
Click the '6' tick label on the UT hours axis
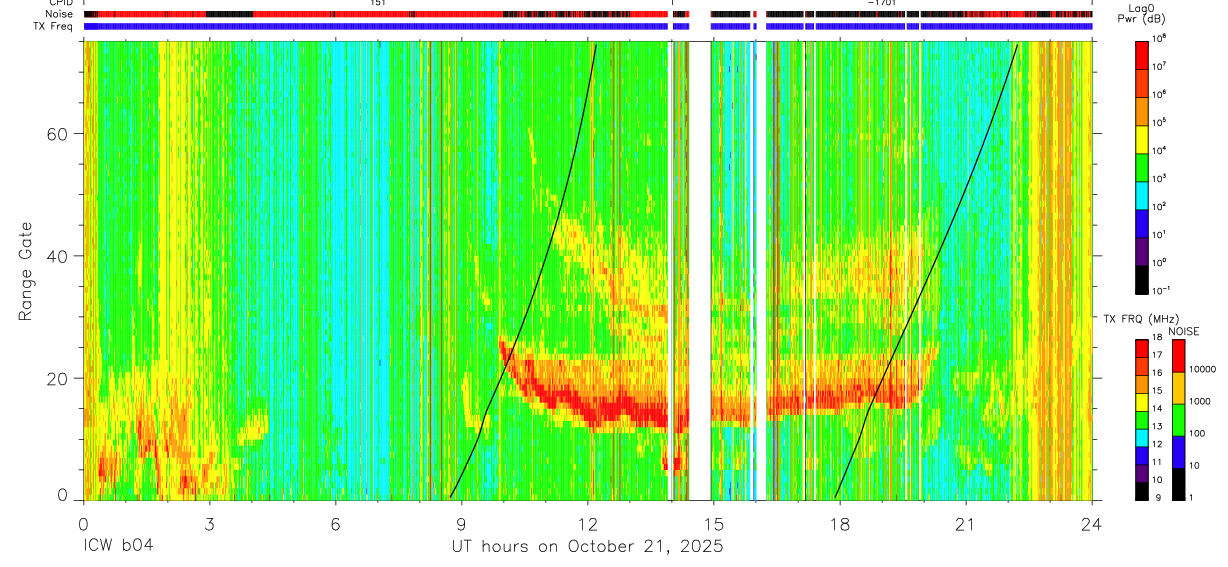click(x=335, y=522)
